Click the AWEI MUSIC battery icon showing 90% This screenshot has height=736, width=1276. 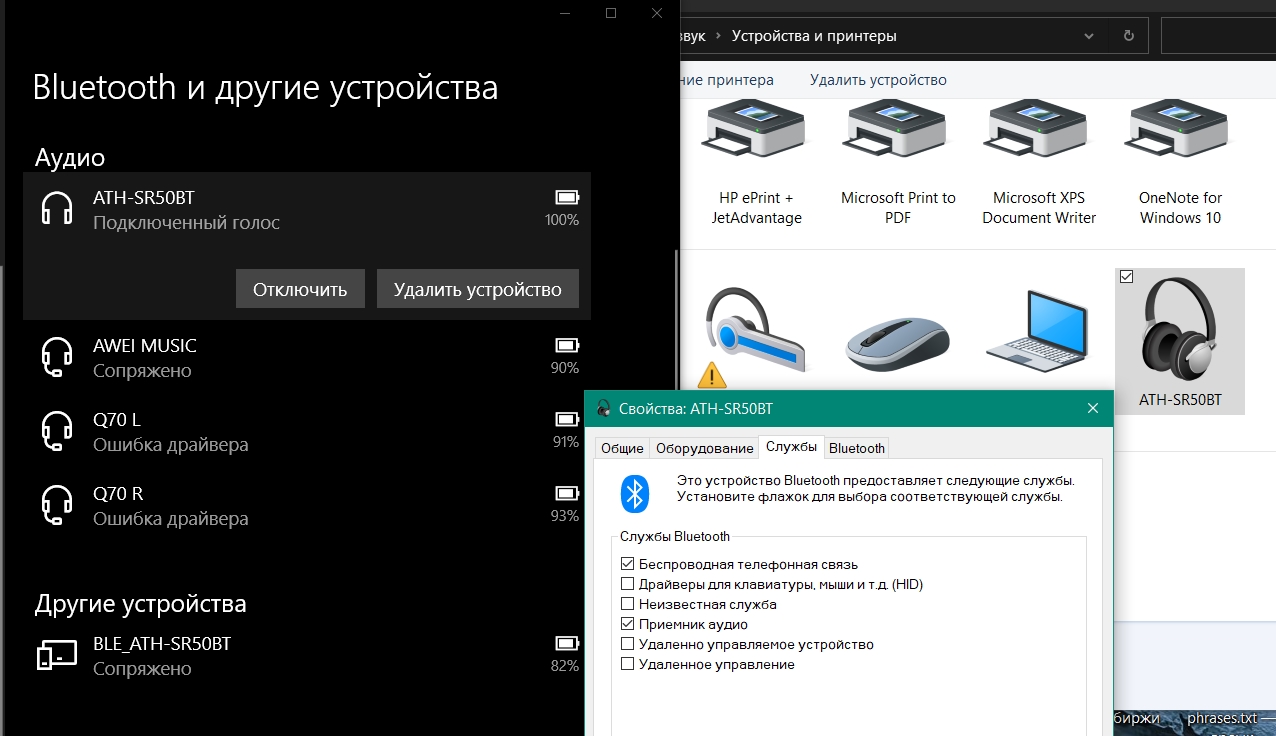pos(567,345)
